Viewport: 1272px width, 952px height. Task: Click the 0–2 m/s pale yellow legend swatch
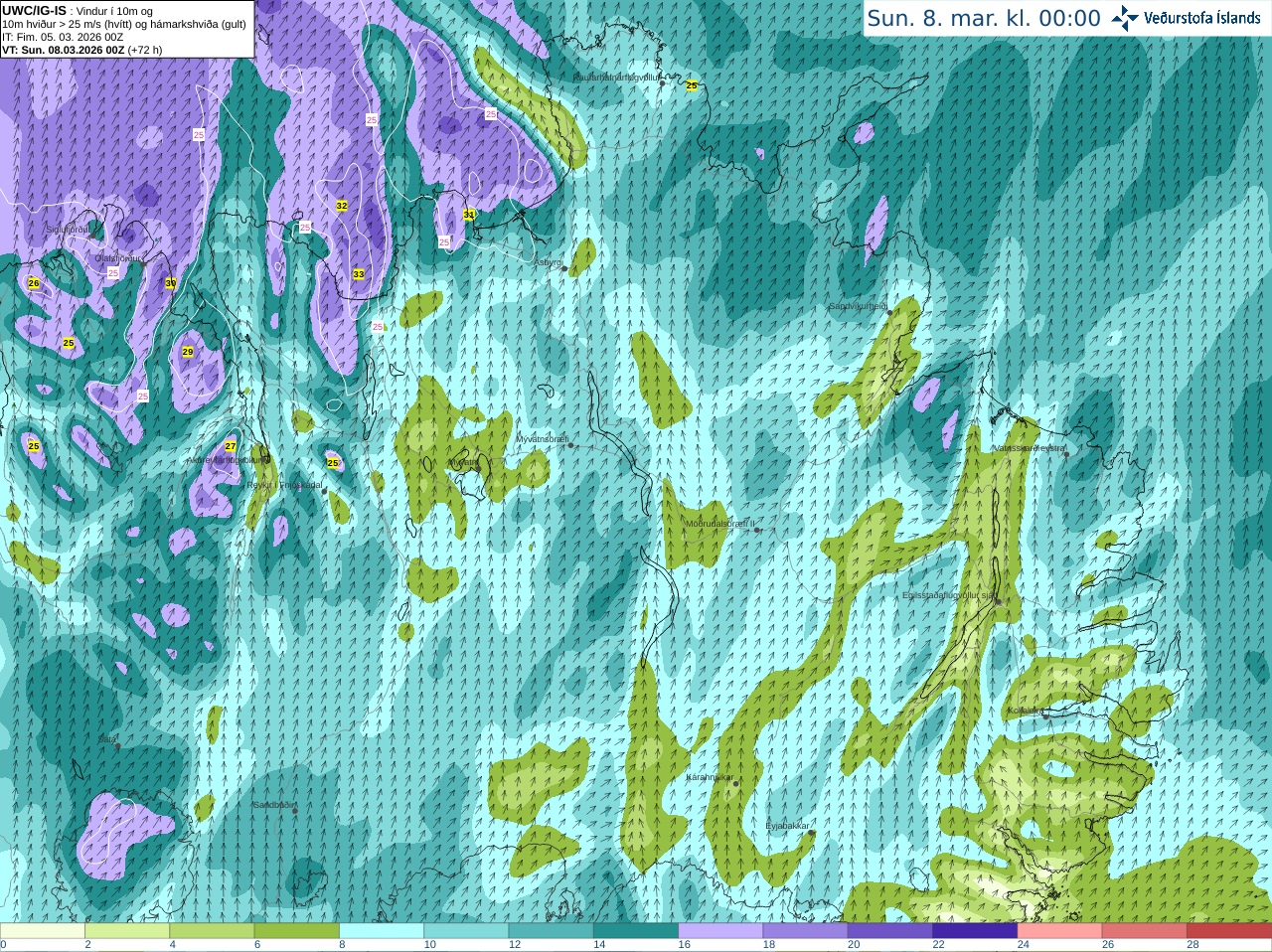[43, 931]
